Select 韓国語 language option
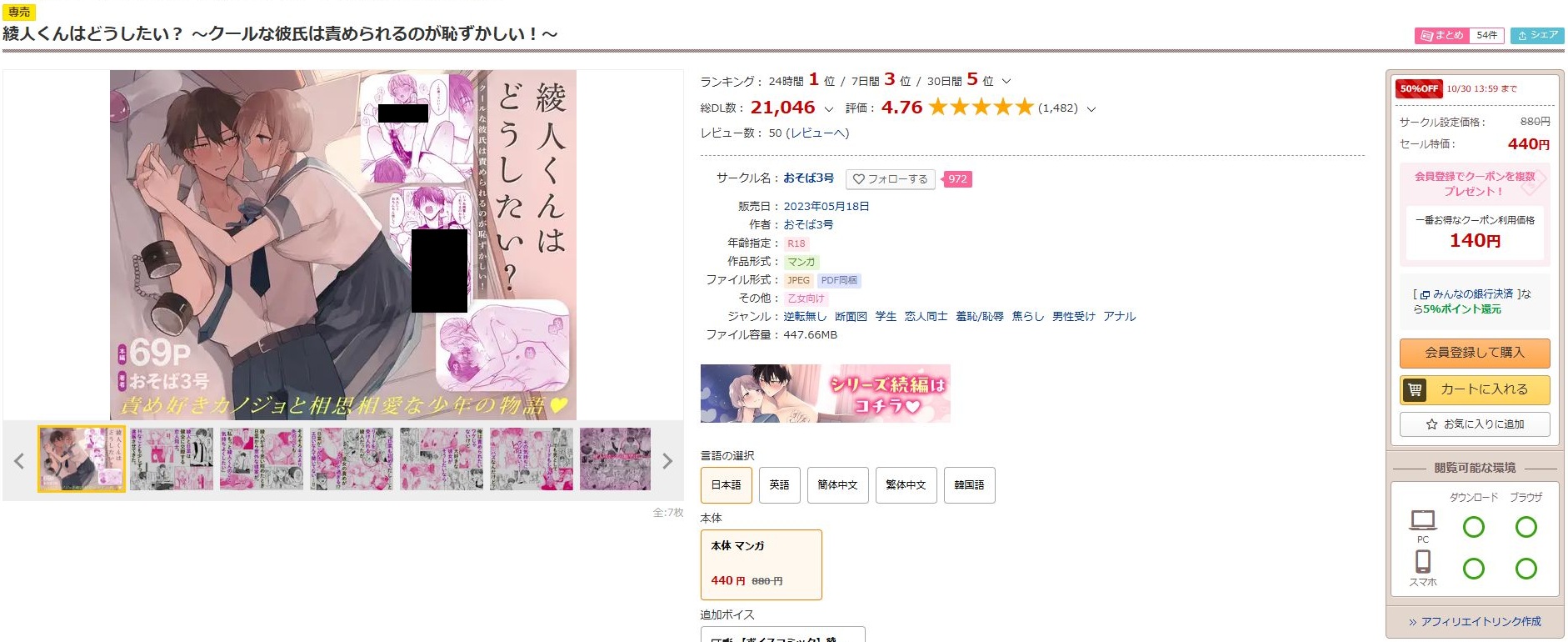The width and height of the screenshot is (1568, 642). (969, 485)
